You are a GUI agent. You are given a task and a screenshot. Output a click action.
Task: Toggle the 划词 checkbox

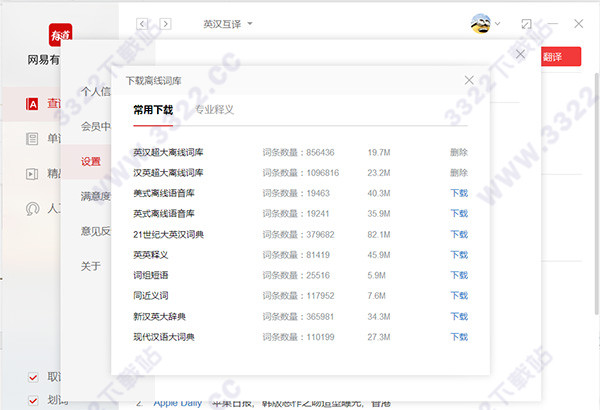[x=33, y=400]
